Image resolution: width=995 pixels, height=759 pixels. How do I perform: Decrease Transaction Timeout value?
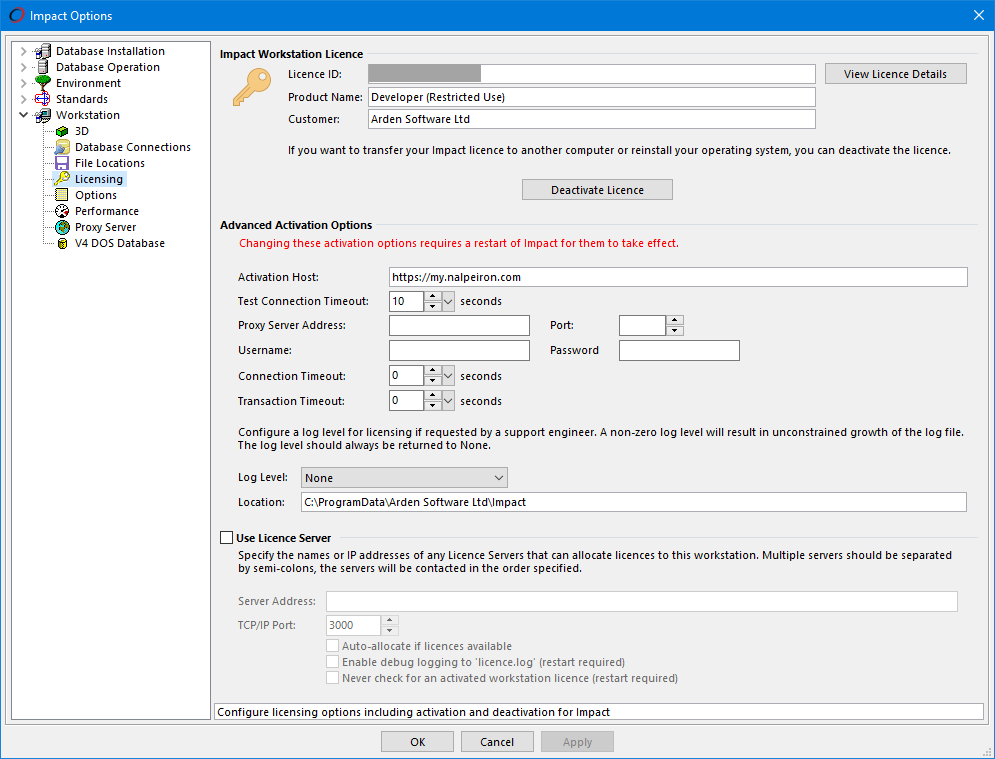click(x=433, y=406)
